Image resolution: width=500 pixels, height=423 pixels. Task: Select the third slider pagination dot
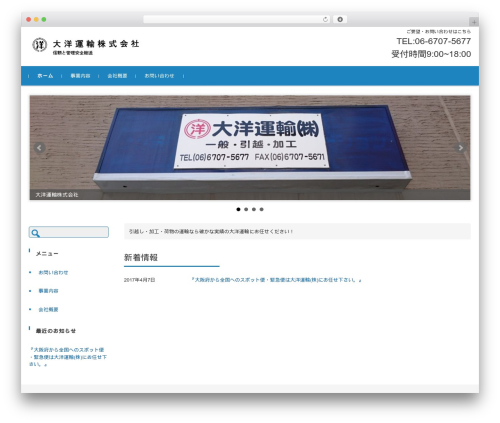[x=254, y=209]
